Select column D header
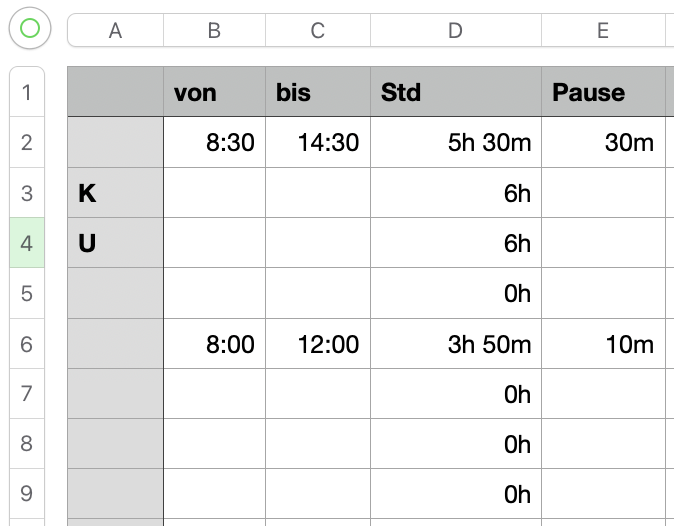Screen dimensions: 674x526 tap(455, 31)
